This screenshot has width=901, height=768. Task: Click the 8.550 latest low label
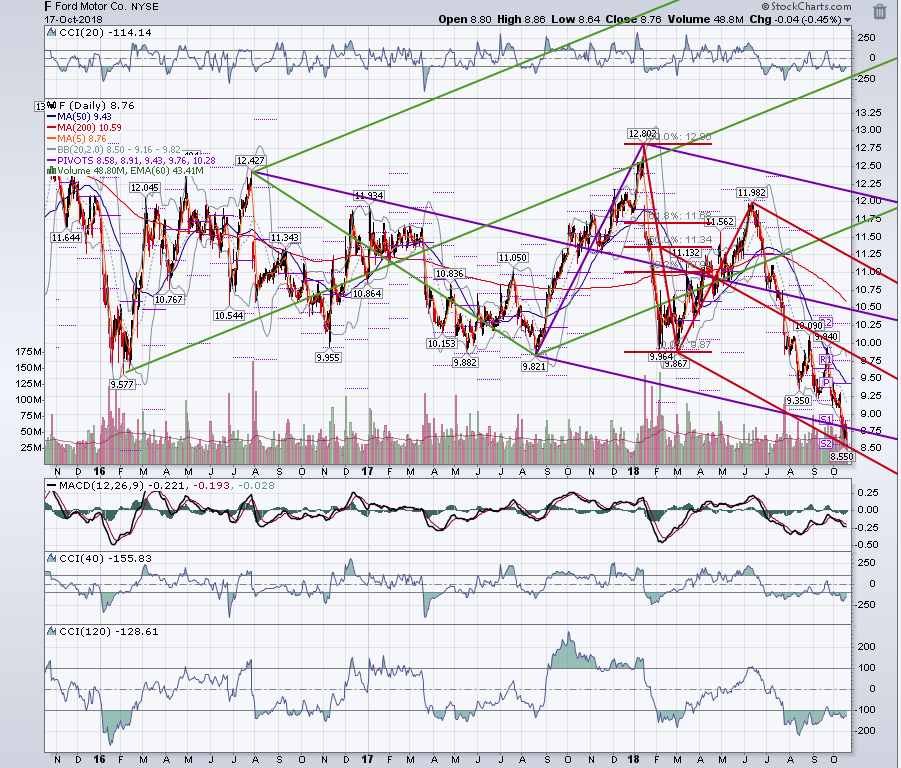pos(842,457)
